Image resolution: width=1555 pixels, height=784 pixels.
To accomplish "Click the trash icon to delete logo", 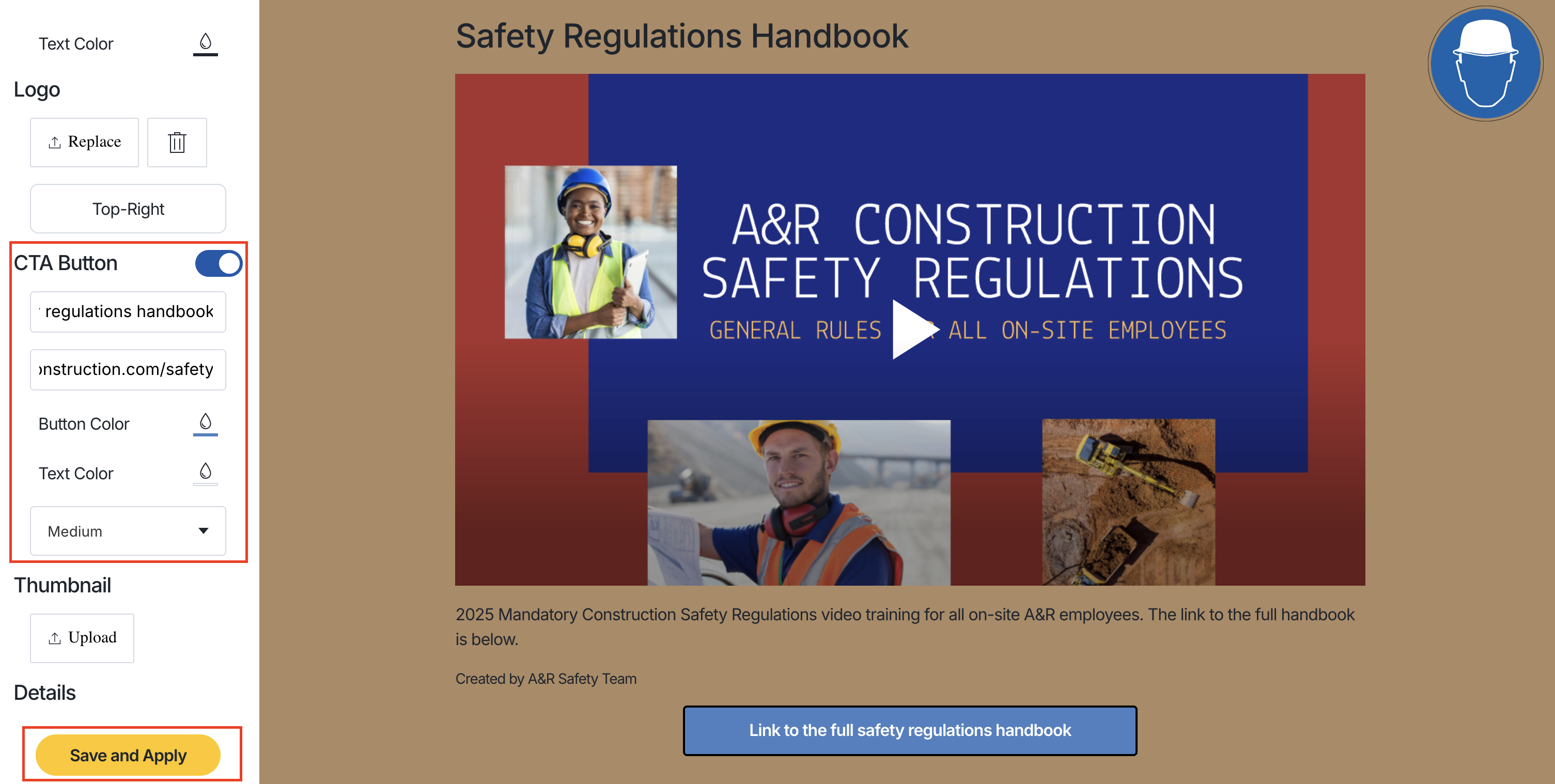I will click(177, 143).
